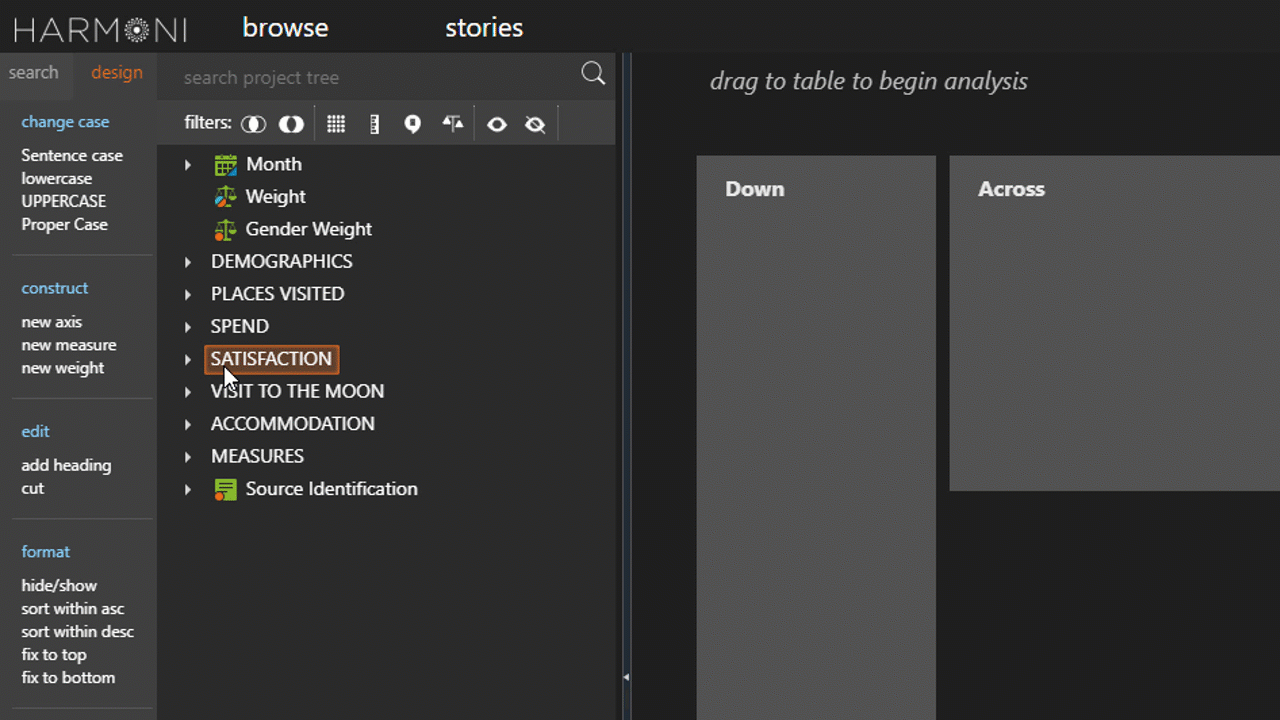Create a new axis
The image size is (1280, 720).
point(52,322)
